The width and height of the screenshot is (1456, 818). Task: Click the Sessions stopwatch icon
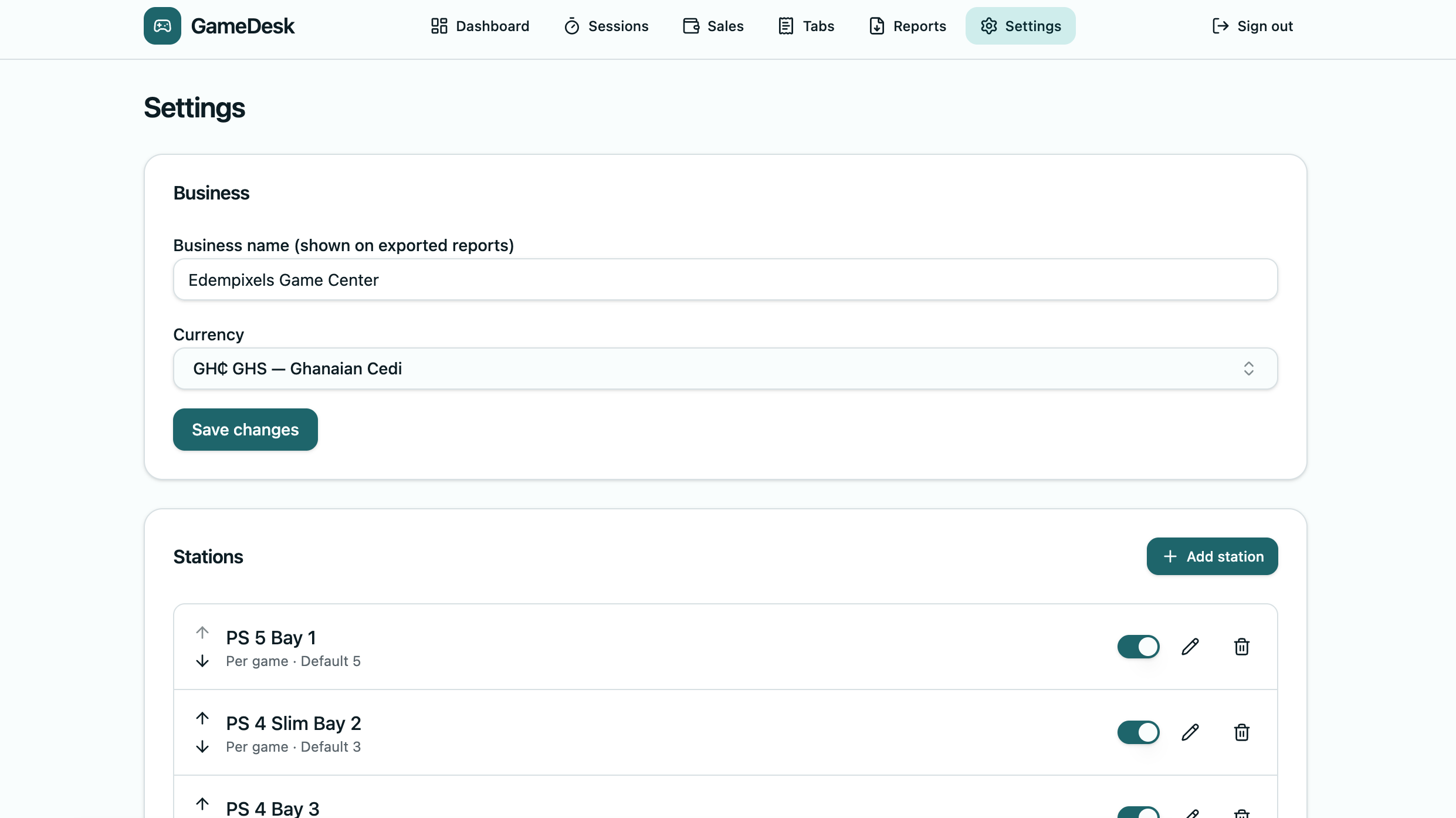572,26
